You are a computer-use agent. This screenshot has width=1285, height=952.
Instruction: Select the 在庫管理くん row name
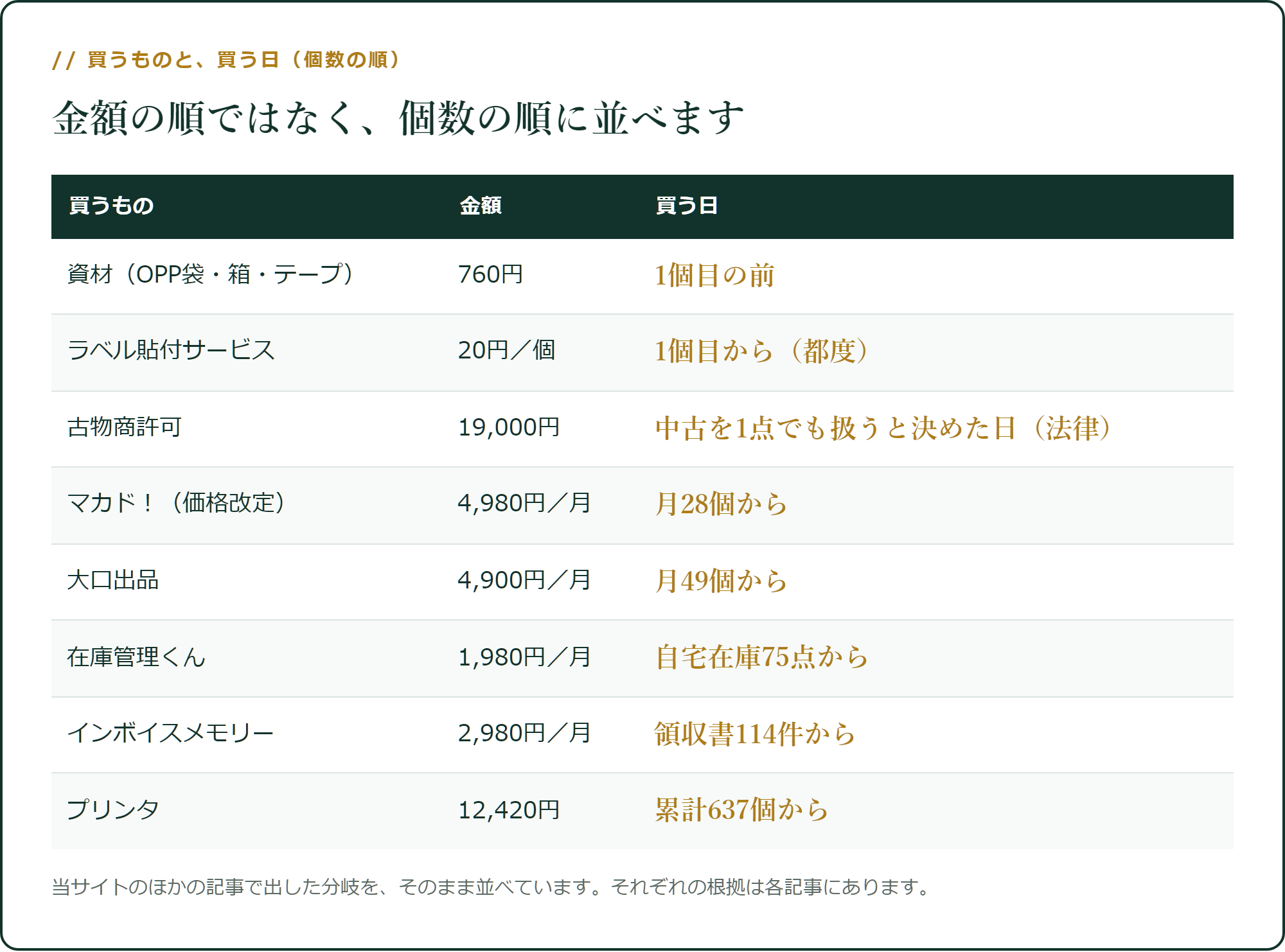[x=136, y=658]
